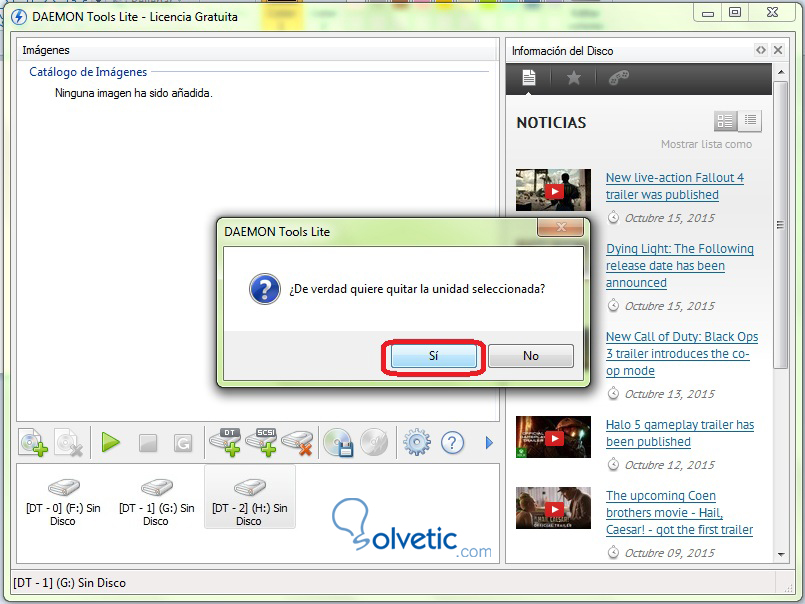Viewport: 805px width, 604px height.
Task: Click the news scrollbar down arrow
Action: [781, 554]
